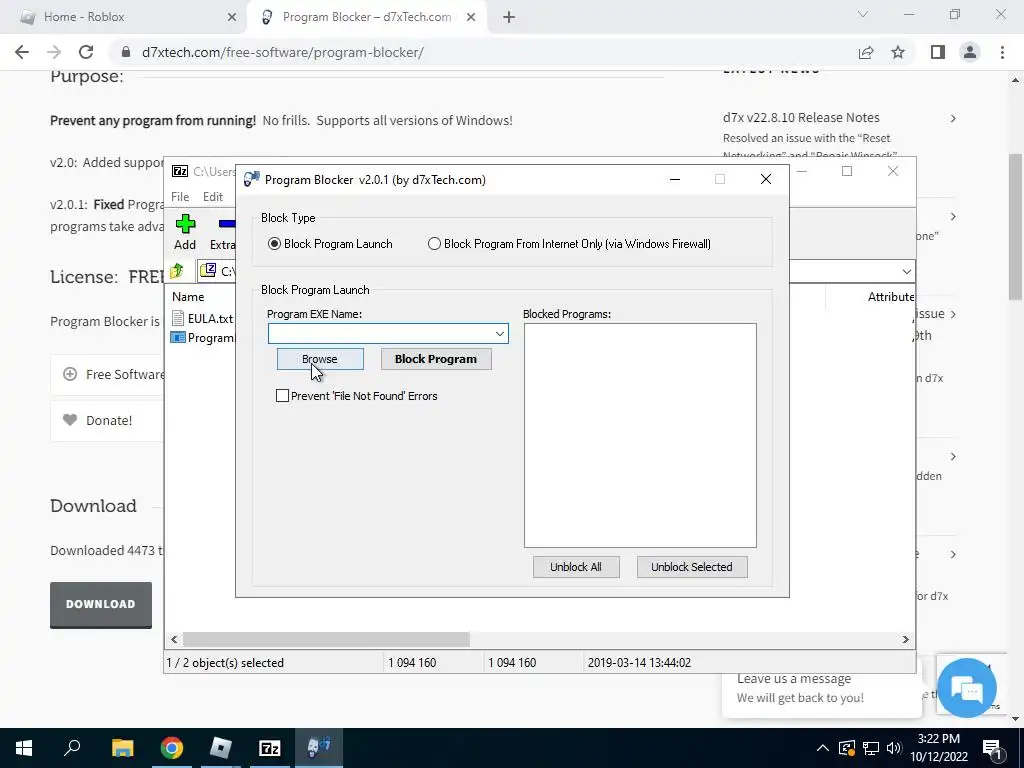Click the Block Program button
Image resolution: width=1024 pixels, height=768 pixels.
coord(436,359)
